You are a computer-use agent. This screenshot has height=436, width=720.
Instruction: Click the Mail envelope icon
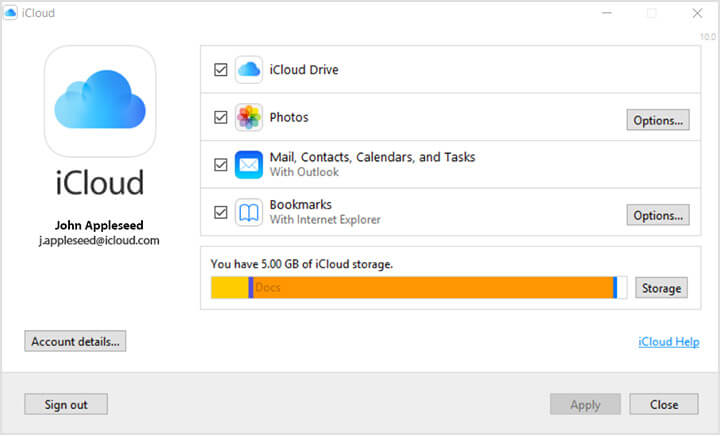pos(248,165)
